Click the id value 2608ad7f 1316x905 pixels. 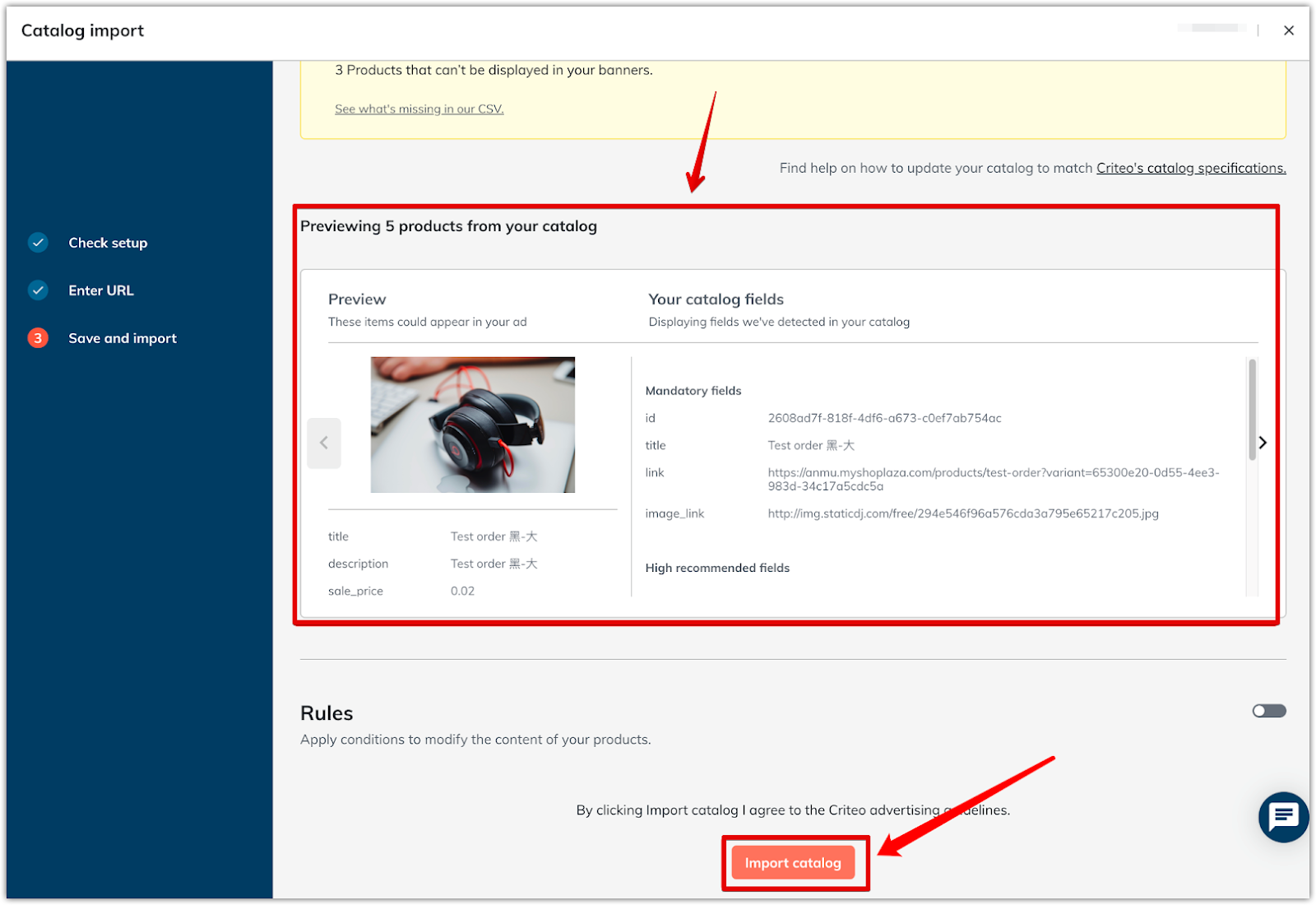click(x=884, y=418)
